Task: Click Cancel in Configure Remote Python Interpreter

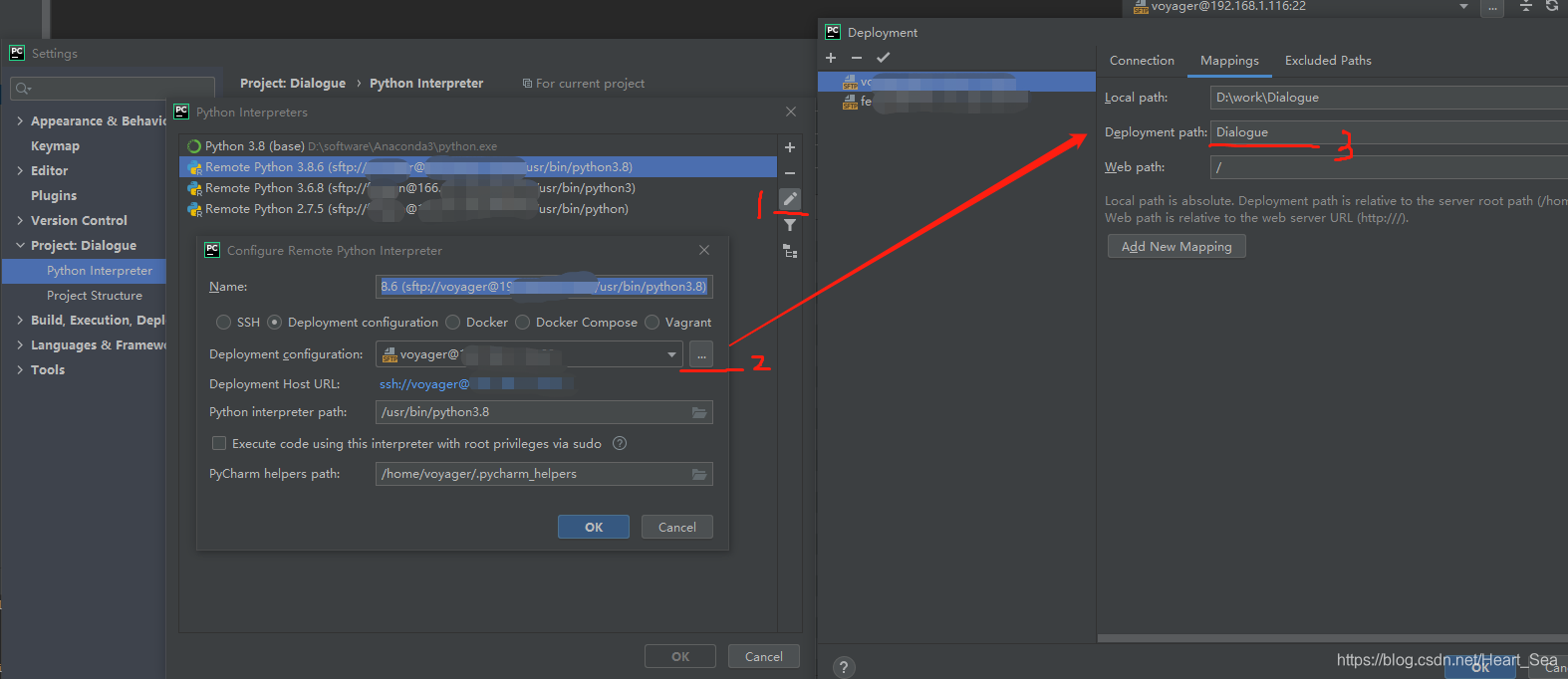Action: pyautogui.click(x=677, y=527)
